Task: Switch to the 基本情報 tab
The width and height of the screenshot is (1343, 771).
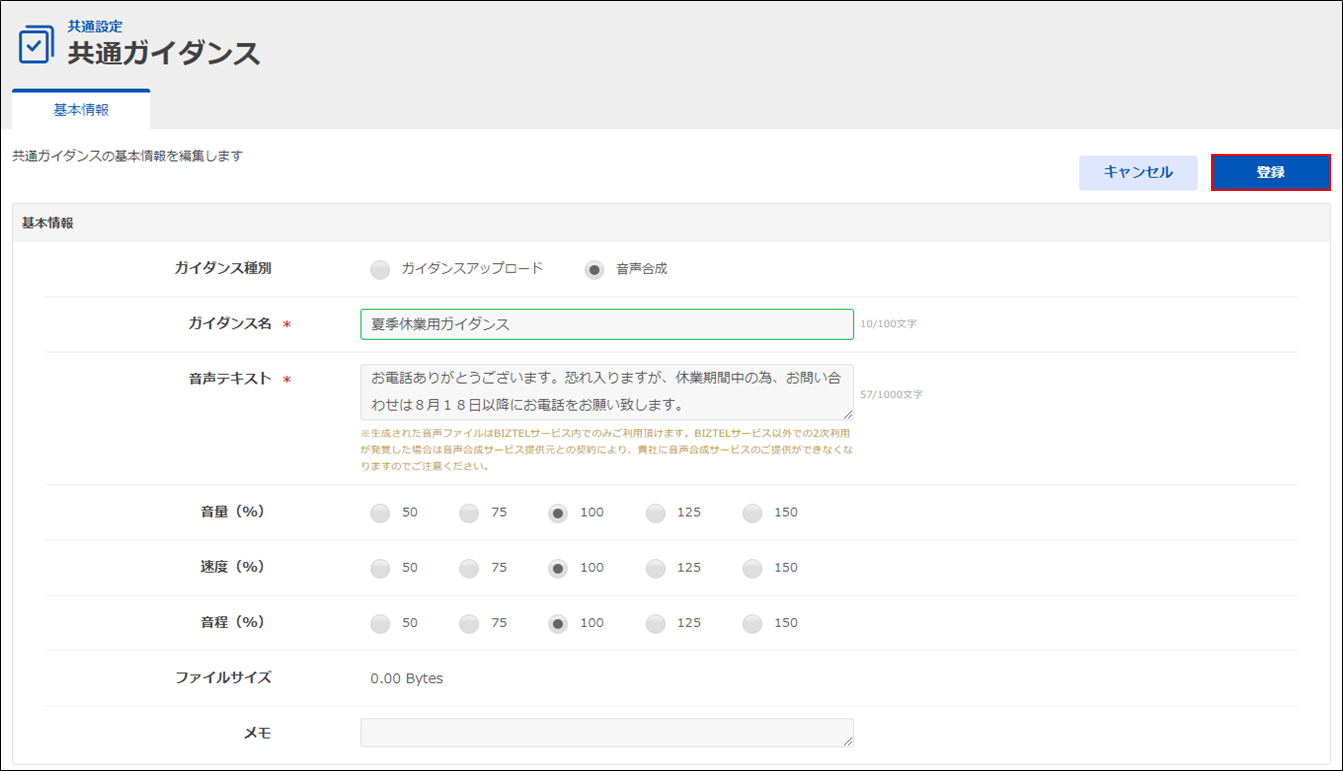Action: [81, 110]
